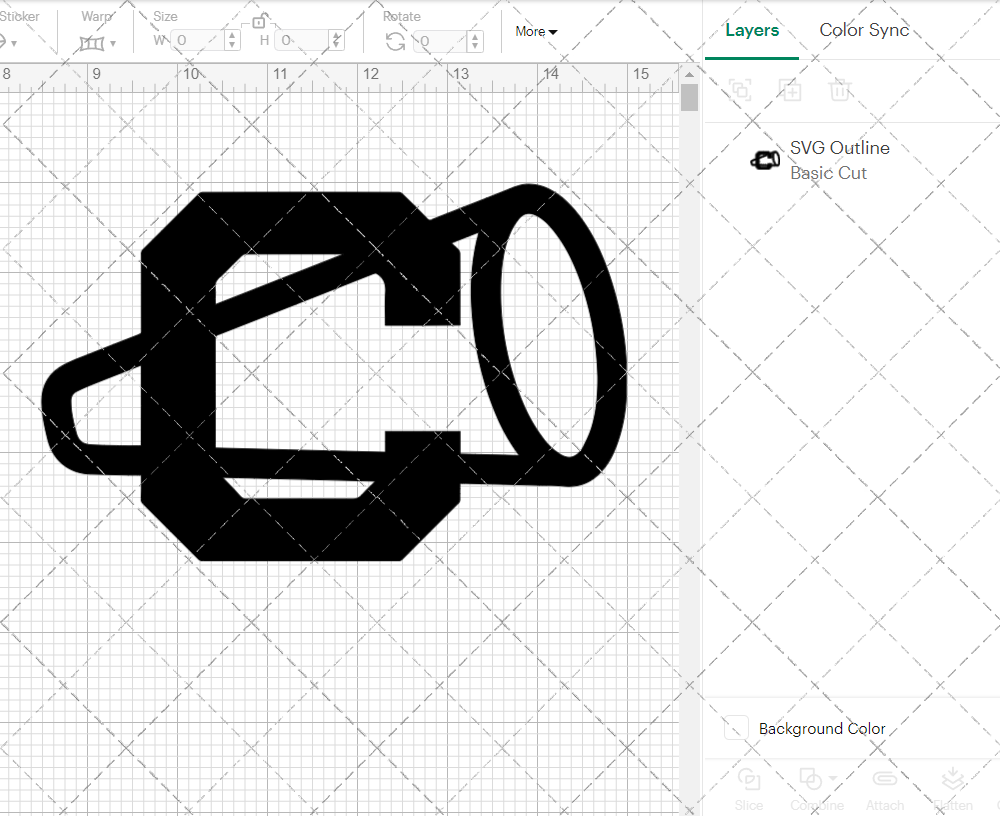Viewport: 1000px width, 816px height.
Task: Click the Flatten tool icon
Action: pyautogui.click(x=952, y=780)
